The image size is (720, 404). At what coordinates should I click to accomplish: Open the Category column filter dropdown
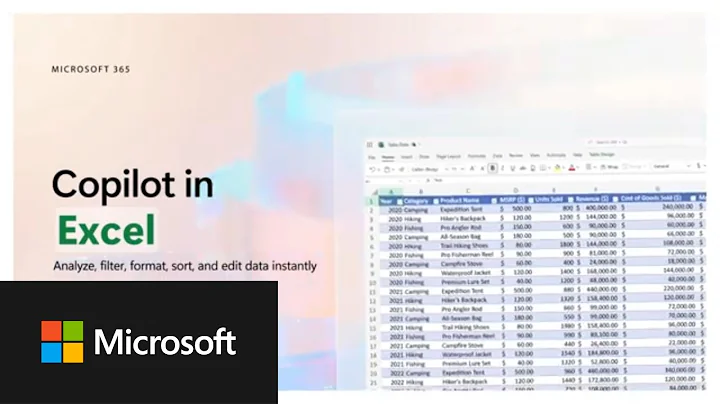click(435, 201)
